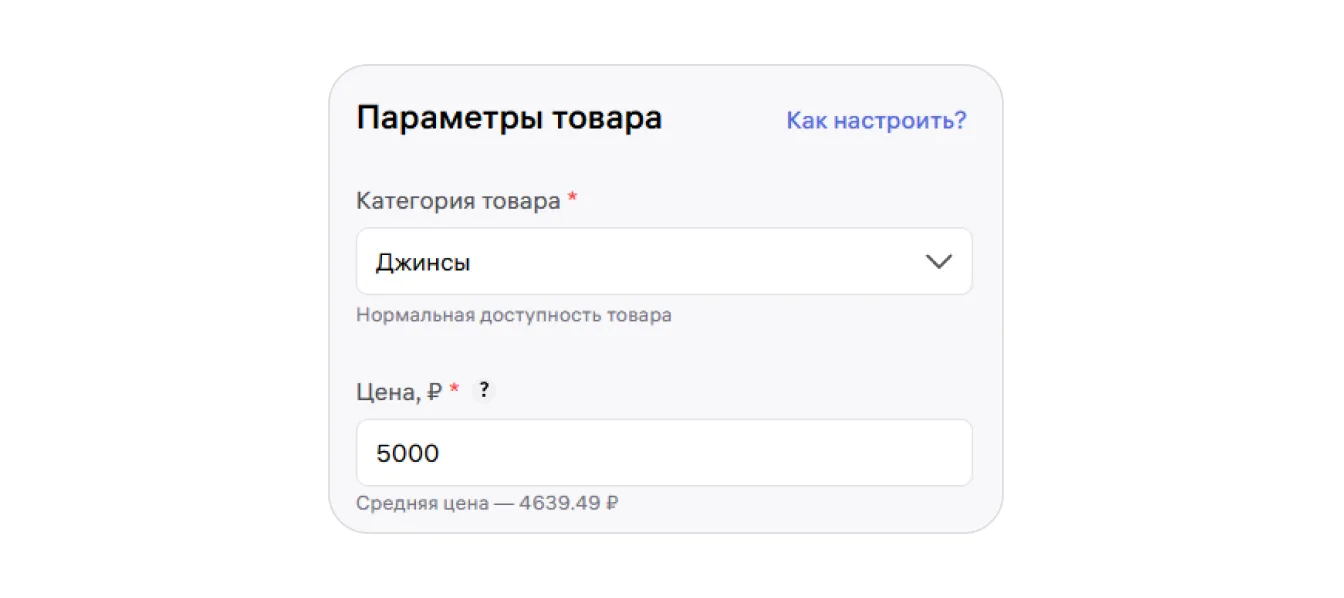
Task: Expand the Категория товара dropdown chevron
Action: click(938, 262)
